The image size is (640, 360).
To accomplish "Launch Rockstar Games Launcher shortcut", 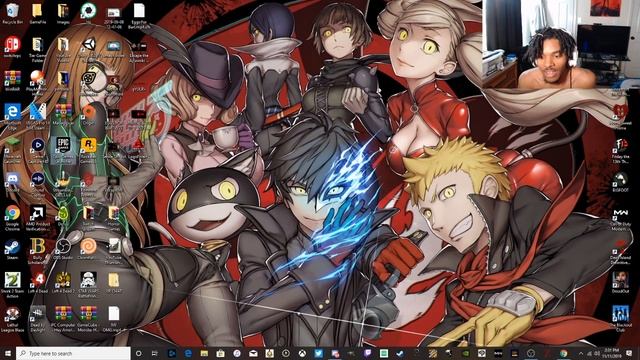I will [x=89, y=148].
